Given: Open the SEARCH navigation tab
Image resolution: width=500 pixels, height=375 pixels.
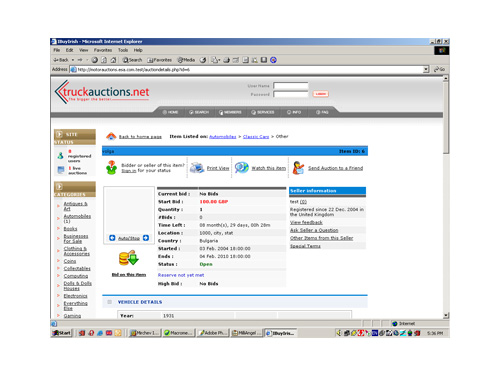Looking at the screenshot, I should click(199, 112).
